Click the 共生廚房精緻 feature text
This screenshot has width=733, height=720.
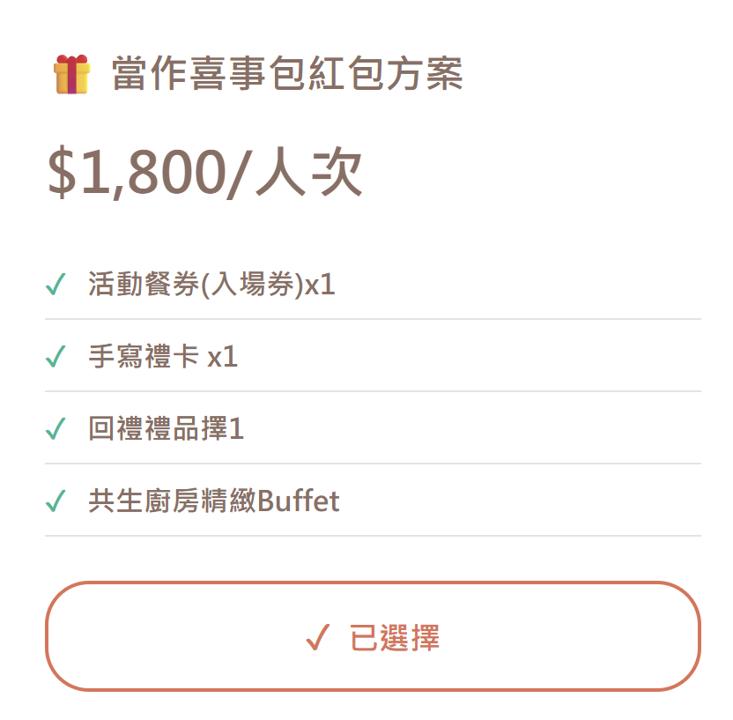[172, 501]
